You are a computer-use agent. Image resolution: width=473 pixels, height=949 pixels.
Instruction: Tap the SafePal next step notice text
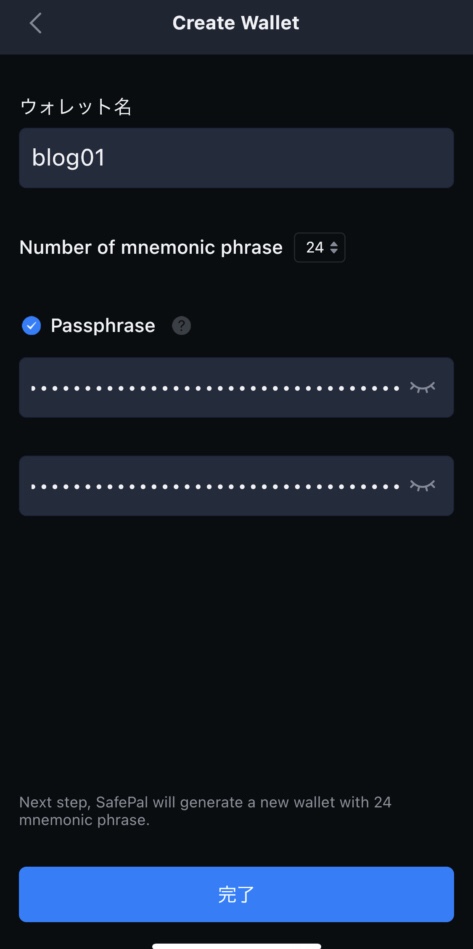pos(206,812)
